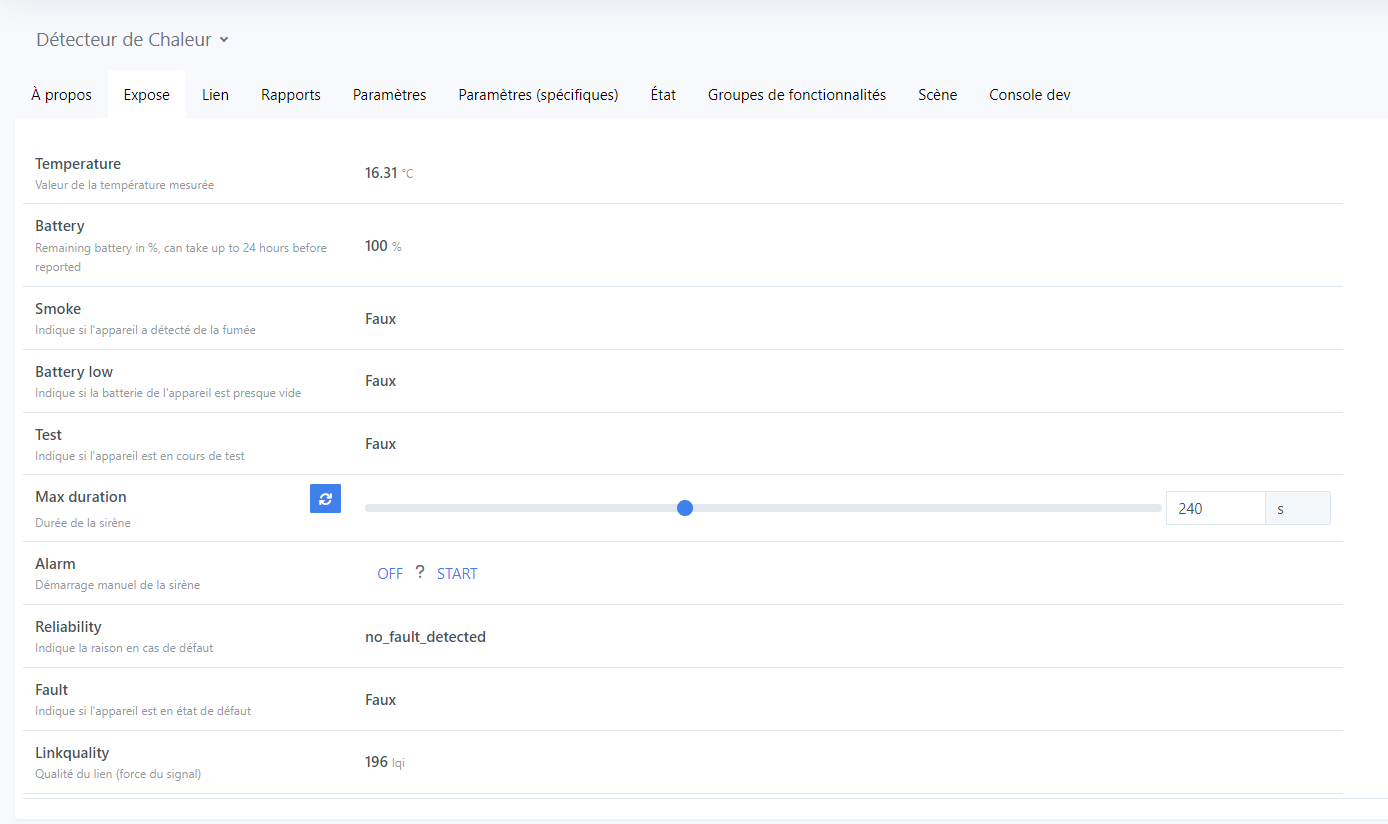Screen dimensions: 1388x824
Task: Set the Alarm to OFF
Action: (x=390, y=574)
